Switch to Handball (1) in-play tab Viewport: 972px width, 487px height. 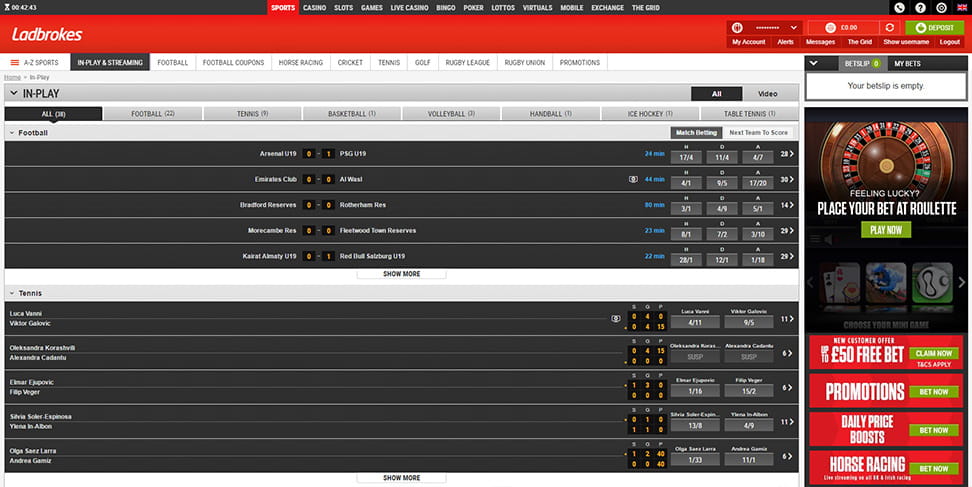[x=550, y=114]
